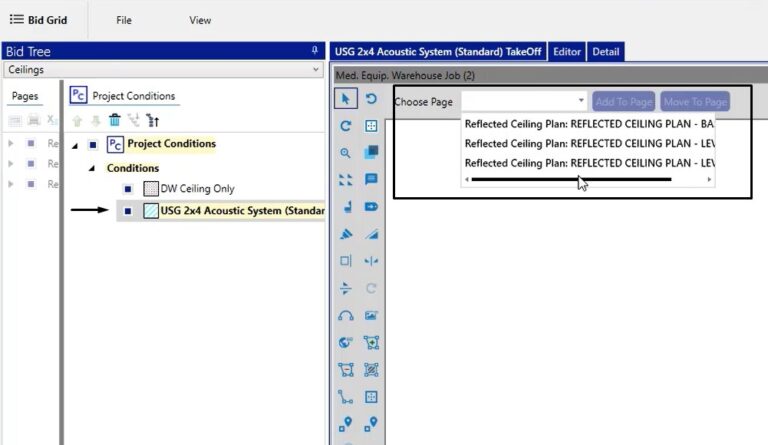The width and height of the screenshot is (768, 445).
Task: Open the Bid Grid menu
Action: click(x=38, y=20)
